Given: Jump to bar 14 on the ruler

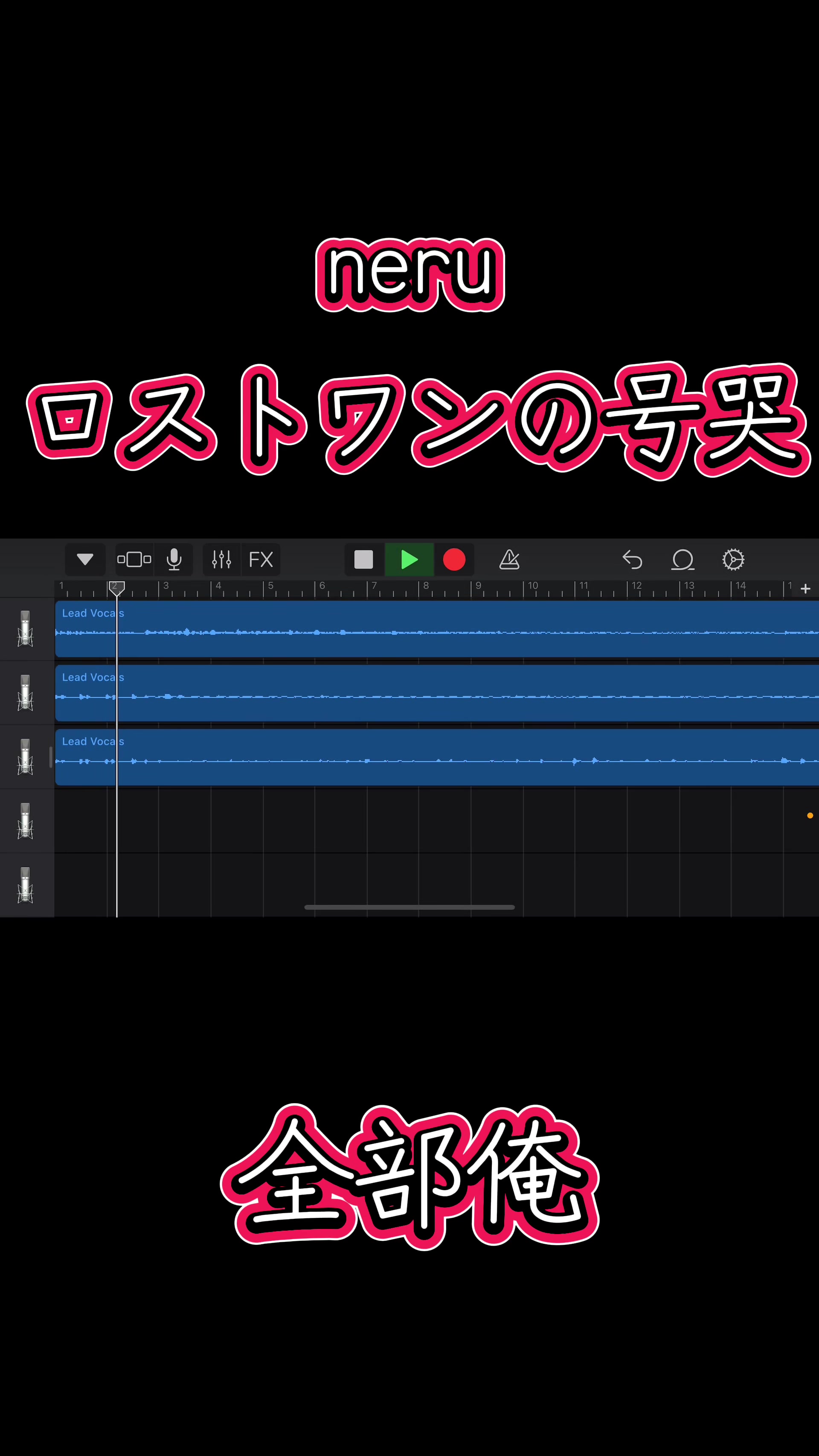Looking at the screenshot, I should tap(741, 585).
